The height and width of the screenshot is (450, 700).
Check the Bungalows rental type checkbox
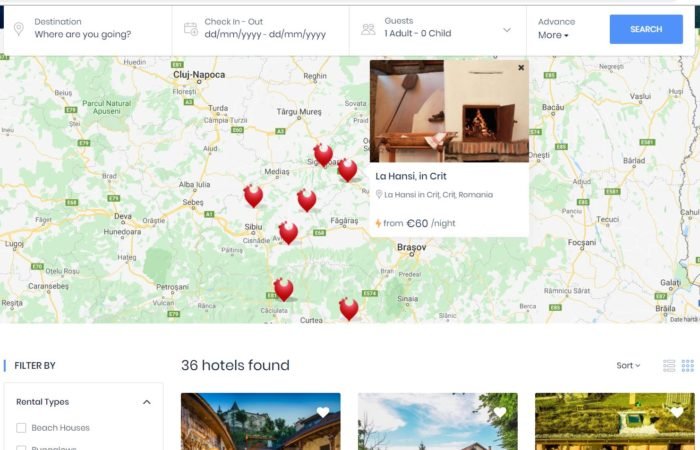coord(21,447)
